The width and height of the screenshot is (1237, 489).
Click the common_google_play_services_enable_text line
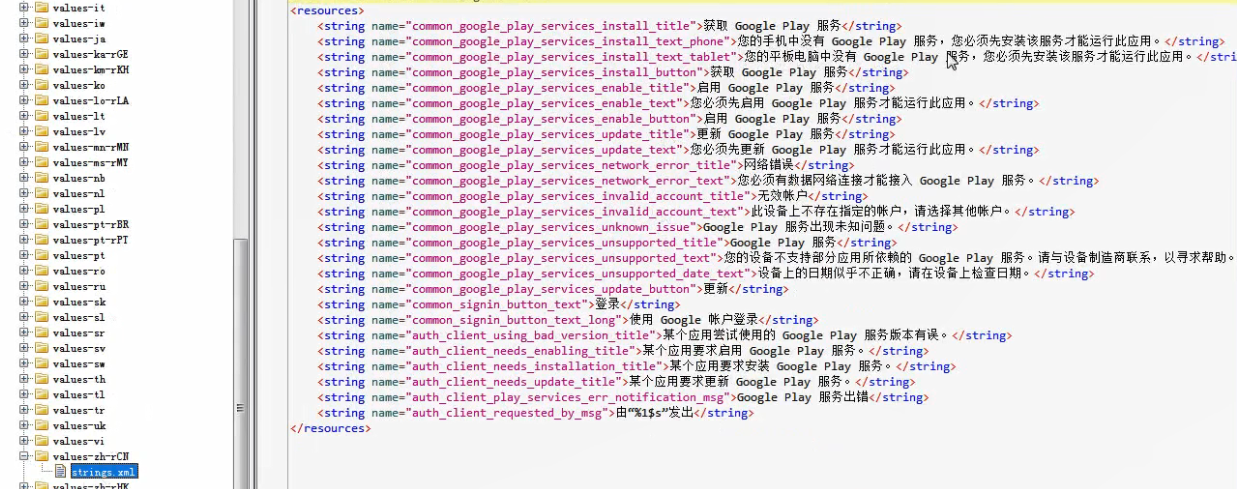tap(677, 103)
